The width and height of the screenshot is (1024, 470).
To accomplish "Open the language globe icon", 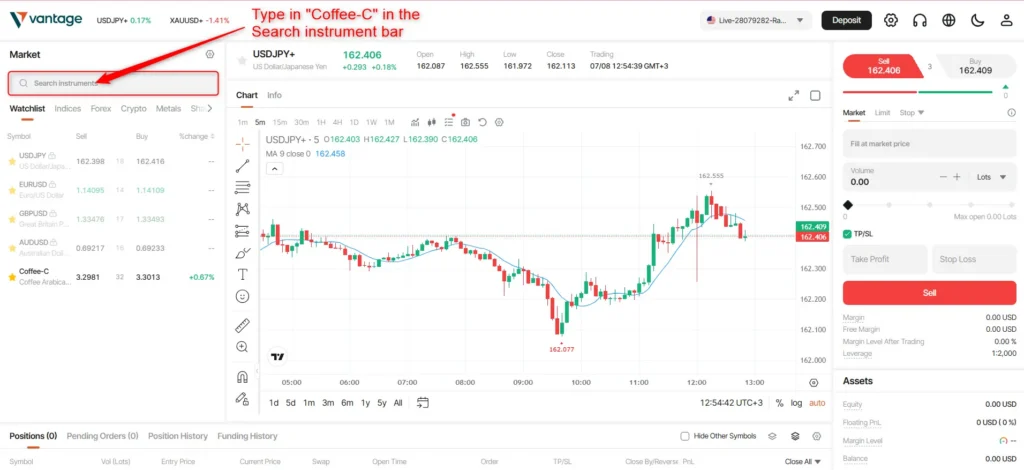I will pos(949,20).
